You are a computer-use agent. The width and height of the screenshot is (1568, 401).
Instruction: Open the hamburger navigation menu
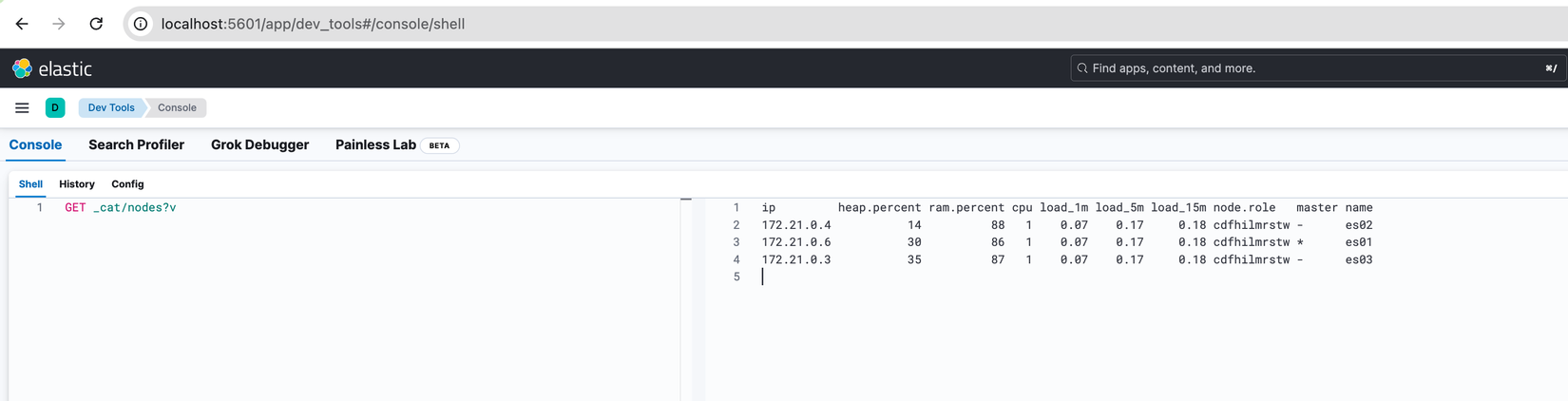click(x=22, y=108)
